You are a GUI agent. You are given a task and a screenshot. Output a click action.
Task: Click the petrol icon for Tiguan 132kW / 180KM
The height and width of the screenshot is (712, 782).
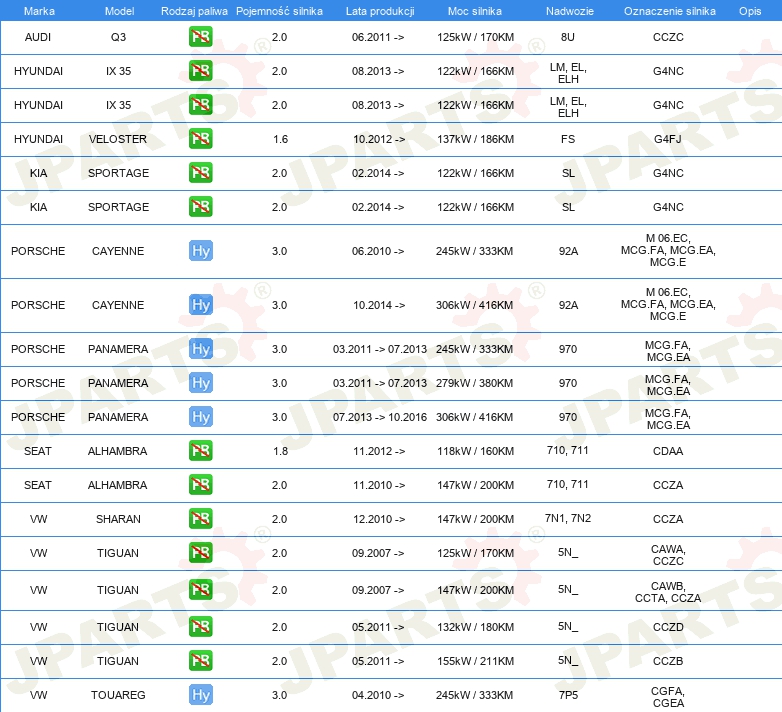pos(200,627)
